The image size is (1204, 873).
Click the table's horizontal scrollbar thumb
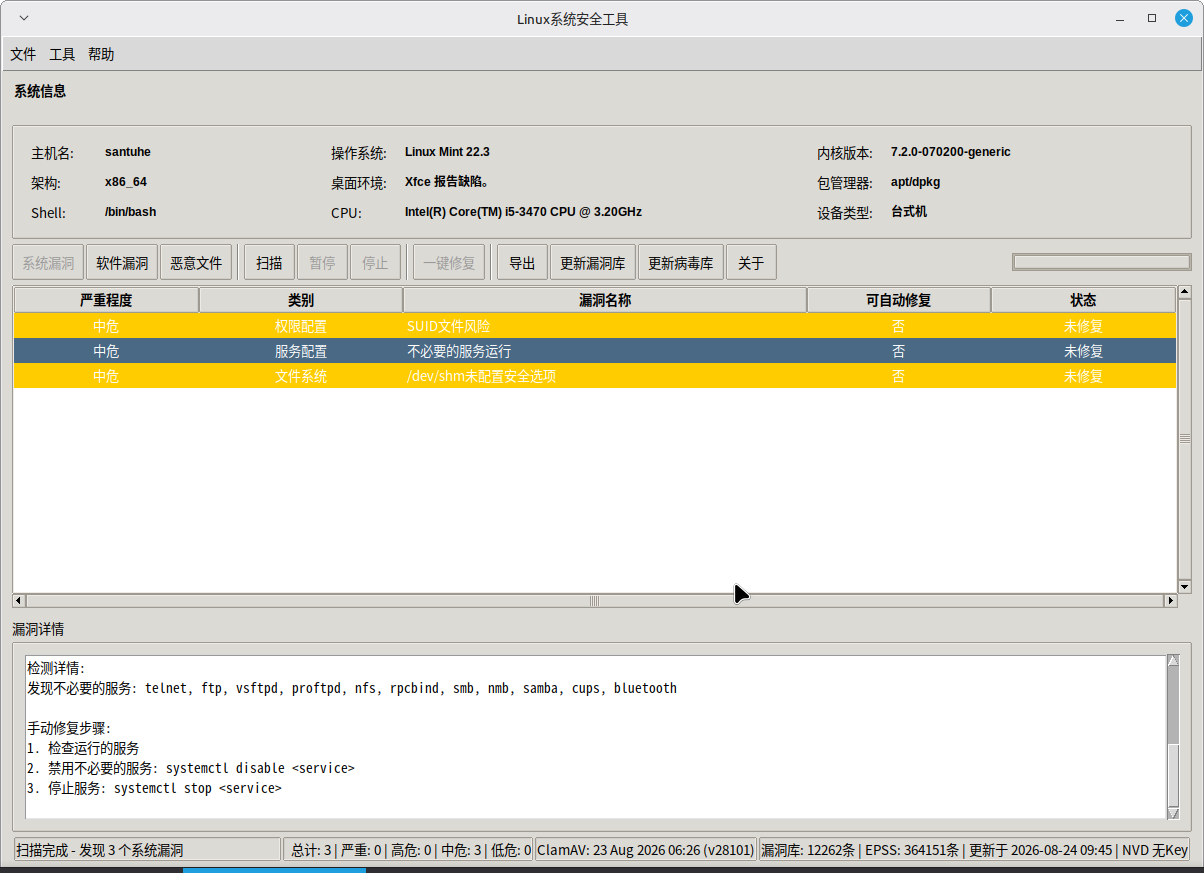(594, 601)
